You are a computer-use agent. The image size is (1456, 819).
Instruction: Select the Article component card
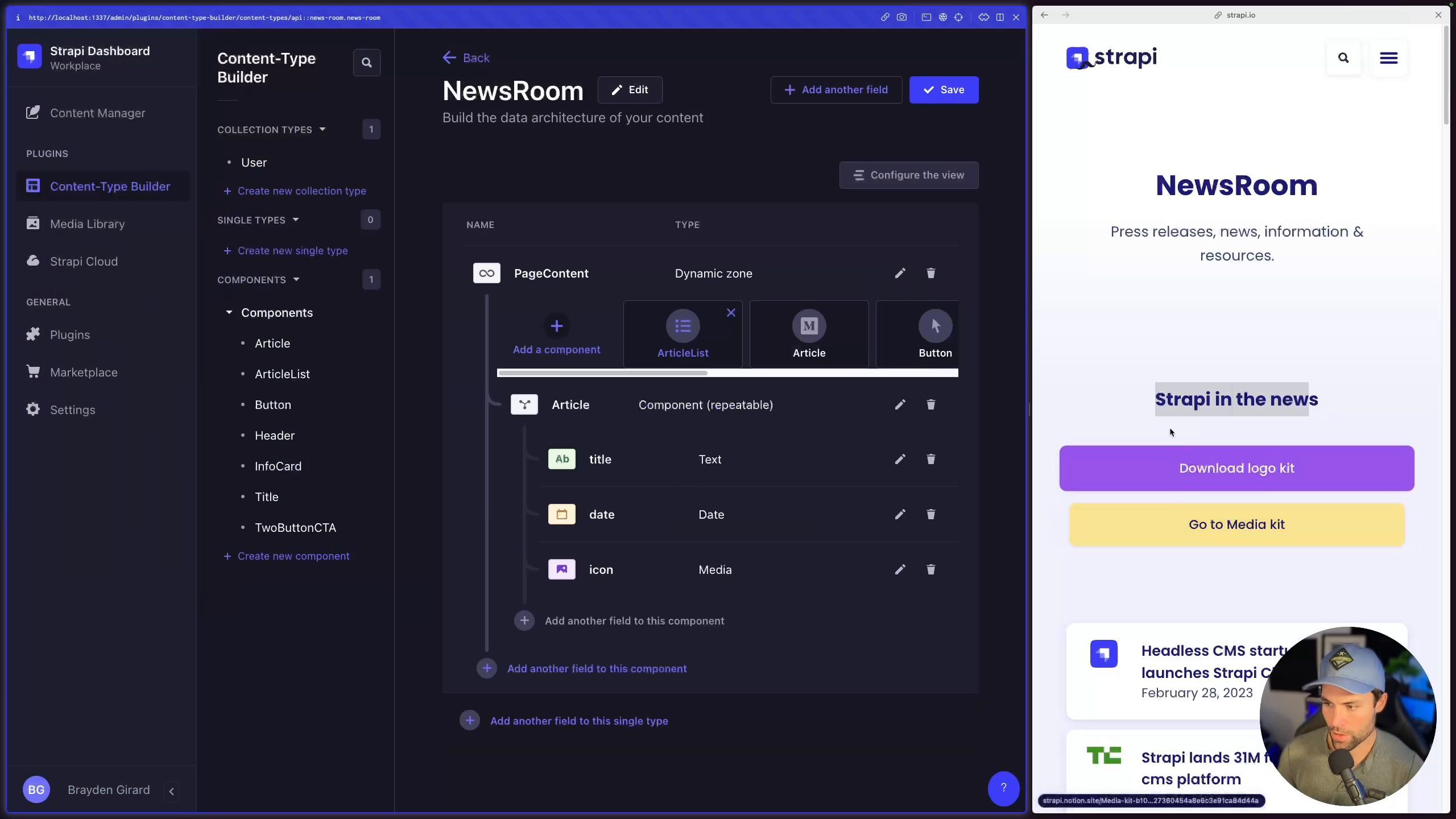pos(809,334)
